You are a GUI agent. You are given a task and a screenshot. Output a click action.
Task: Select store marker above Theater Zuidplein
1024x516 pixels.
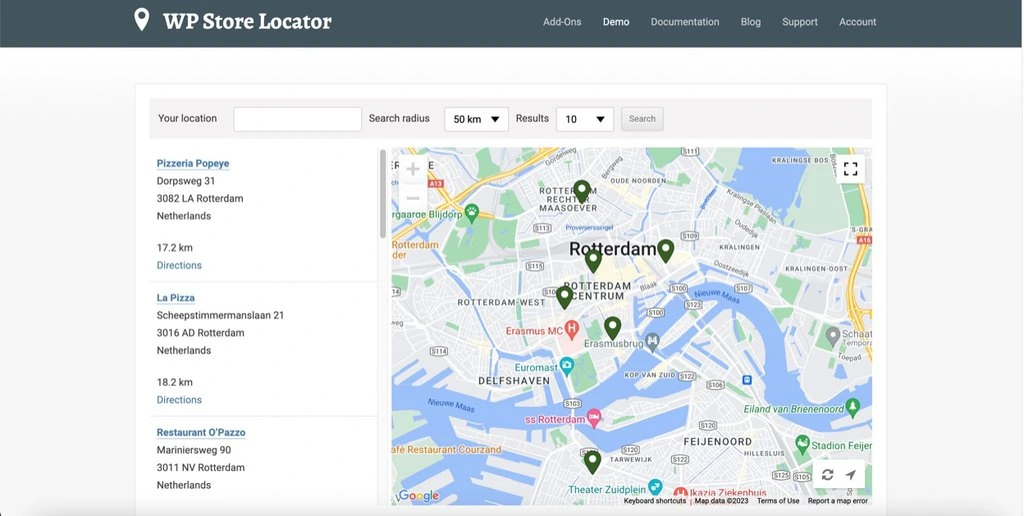point(592,462)
